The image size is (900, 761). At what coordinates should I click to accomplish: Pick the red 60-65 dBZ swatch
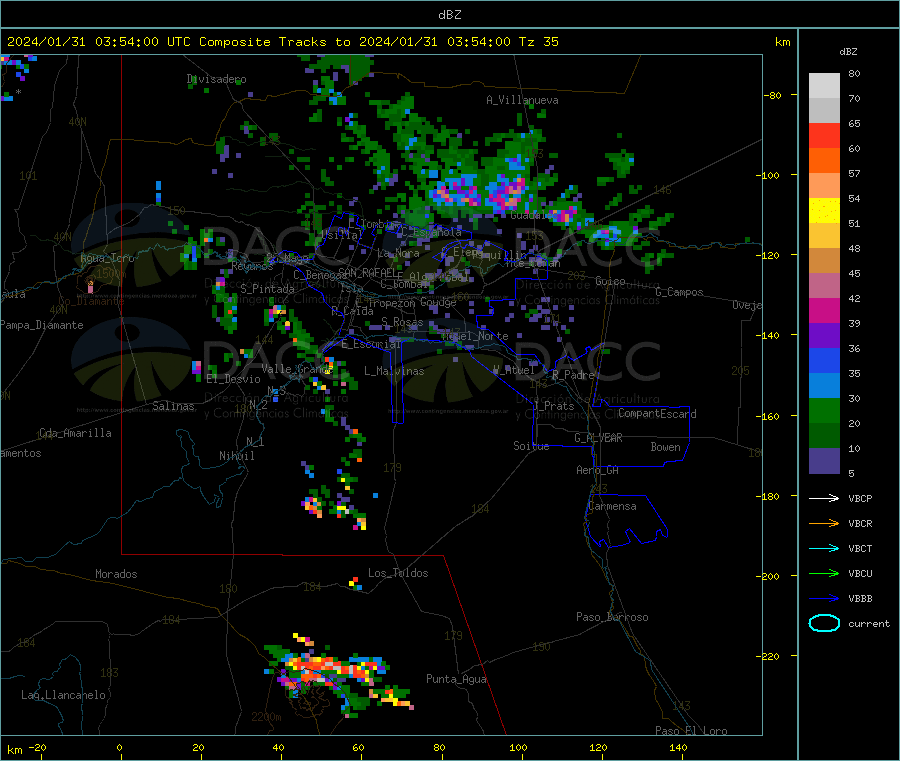824,135
